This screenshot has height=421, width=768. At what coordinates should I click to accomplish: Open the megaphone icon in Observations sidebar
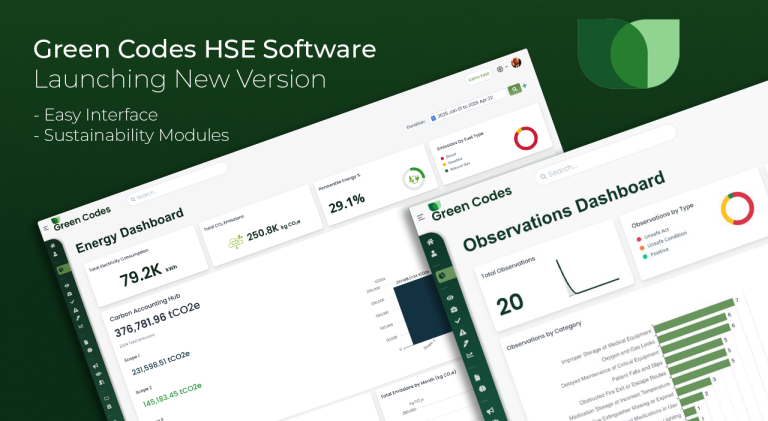pyautogui.click(x=490, y=411)
